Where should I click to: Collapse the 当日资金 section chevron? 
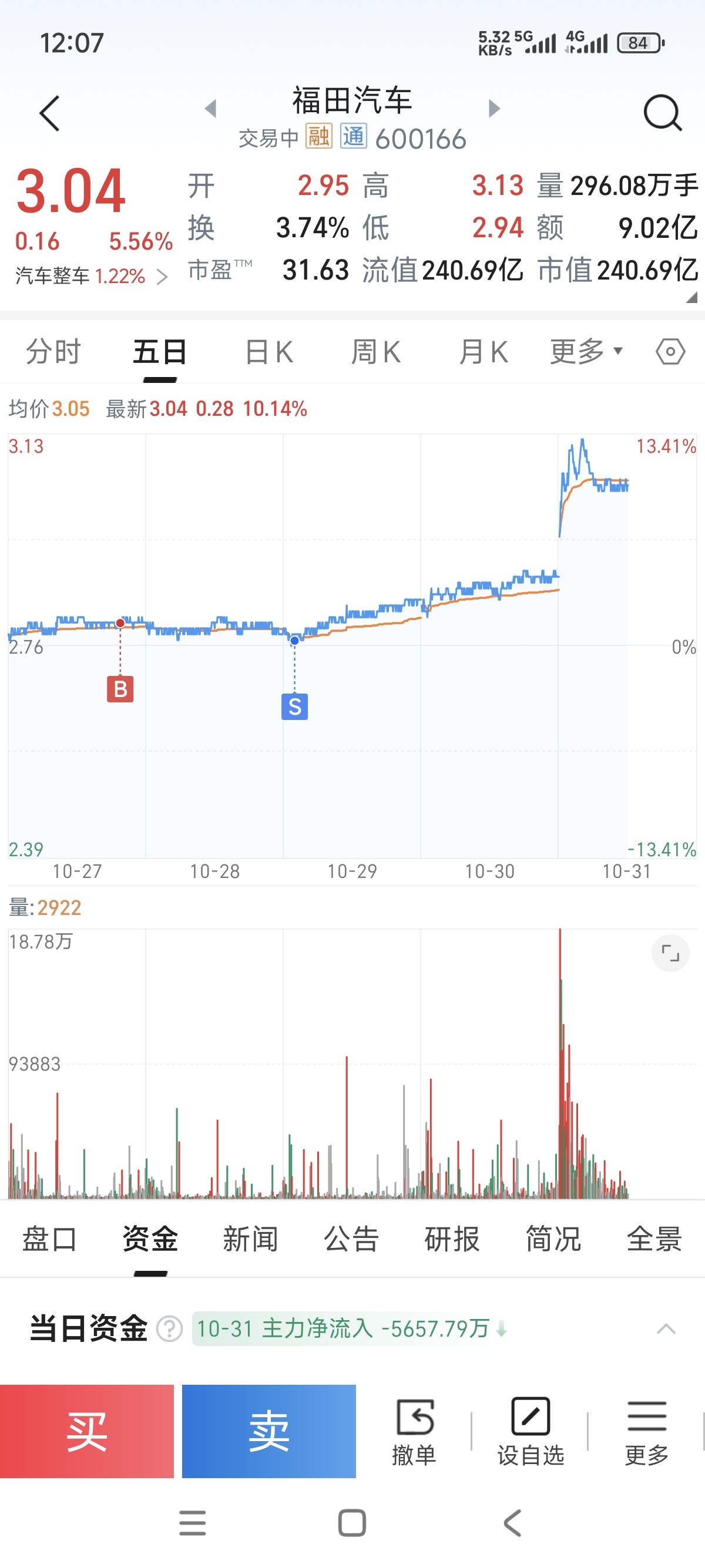tap(666, 1329)
